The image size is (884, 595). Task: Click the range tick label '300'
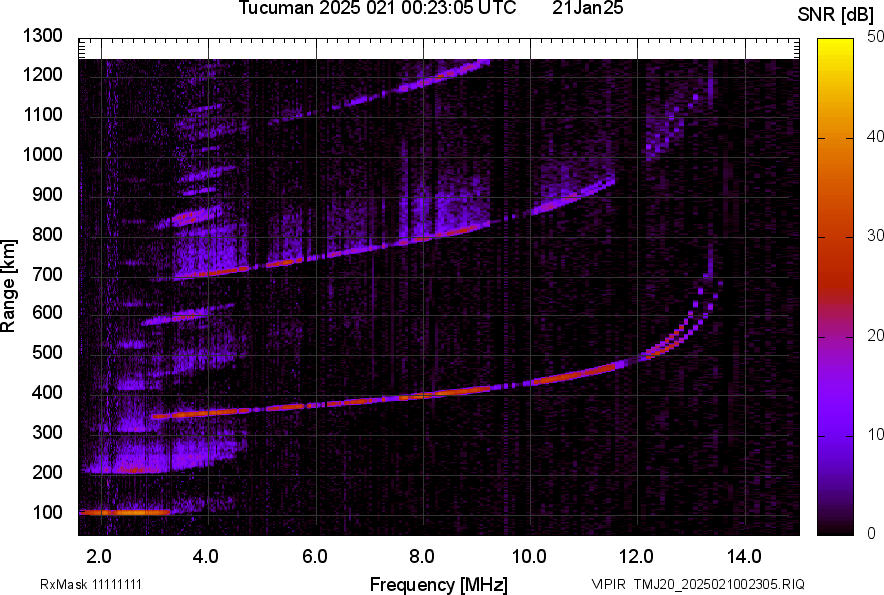[x=47, y=433]
